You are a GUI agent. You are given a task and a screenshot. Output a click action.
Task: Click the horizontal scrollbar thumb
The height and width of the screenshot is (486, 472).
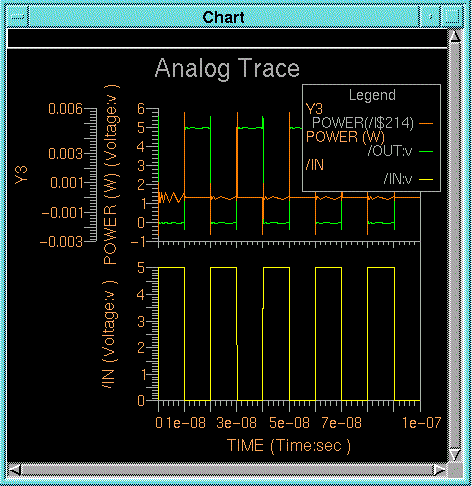coord(227,470)
